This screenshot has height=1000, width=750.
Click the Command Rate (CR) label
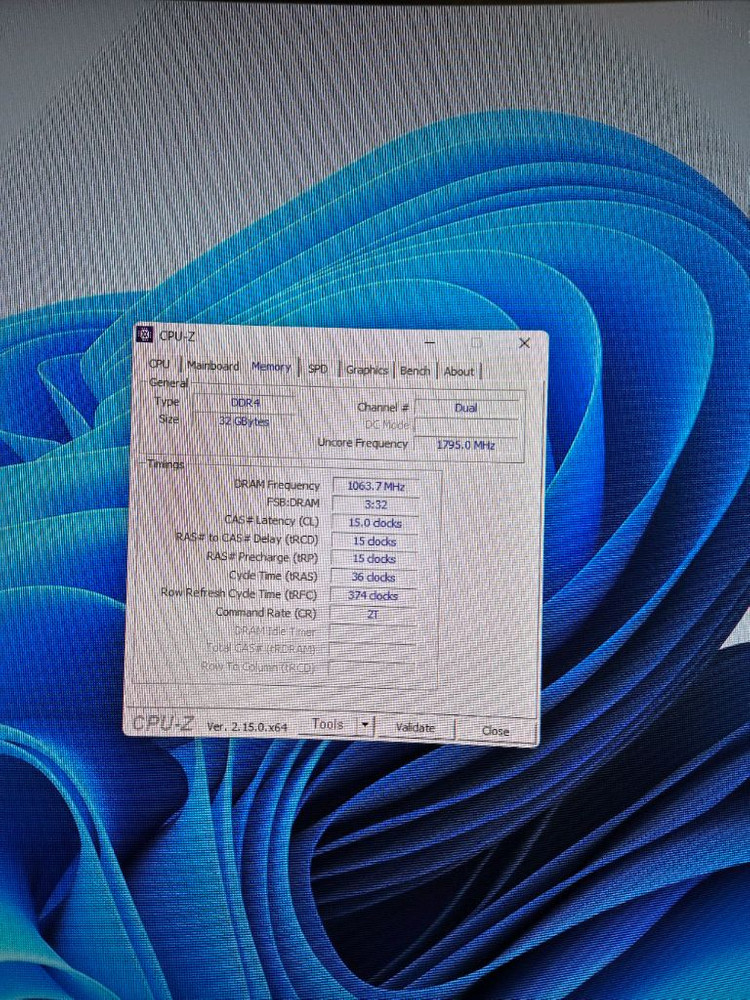click(x=265, y=612)
